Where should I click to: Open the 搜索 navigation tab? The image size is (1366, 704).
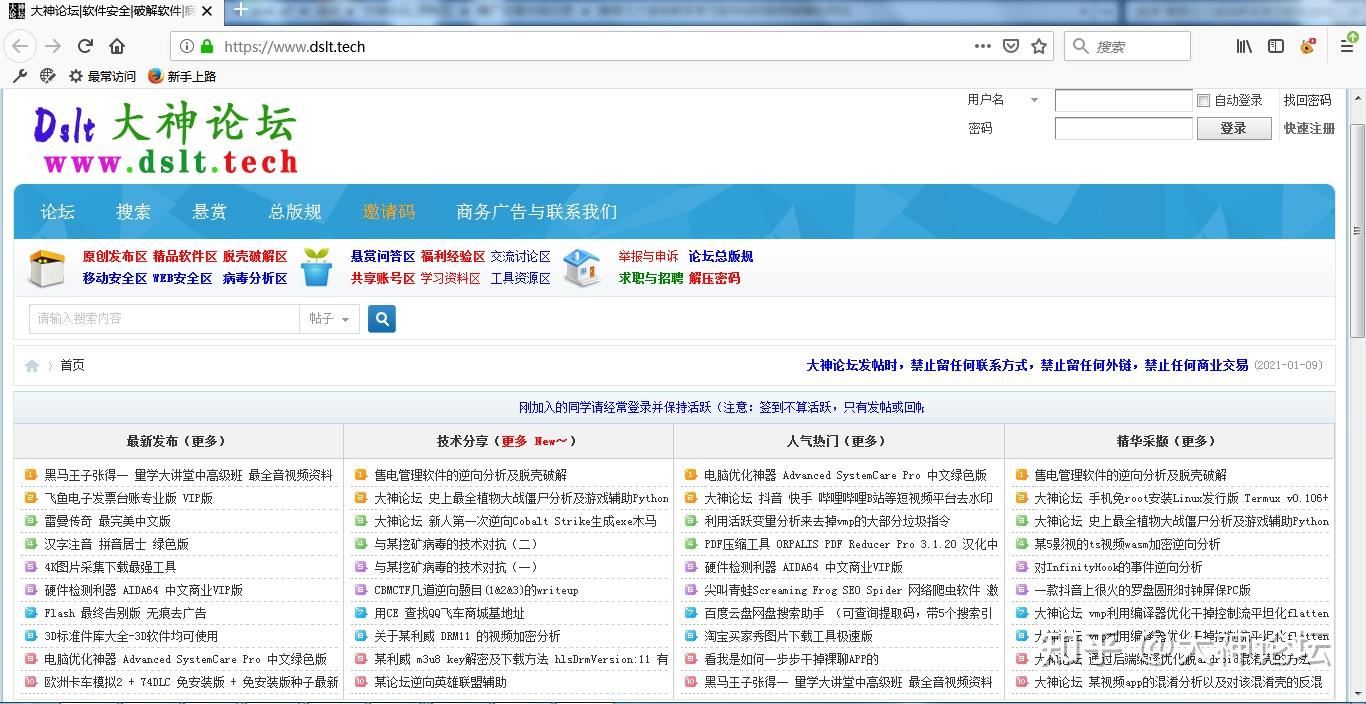[133, 212]
